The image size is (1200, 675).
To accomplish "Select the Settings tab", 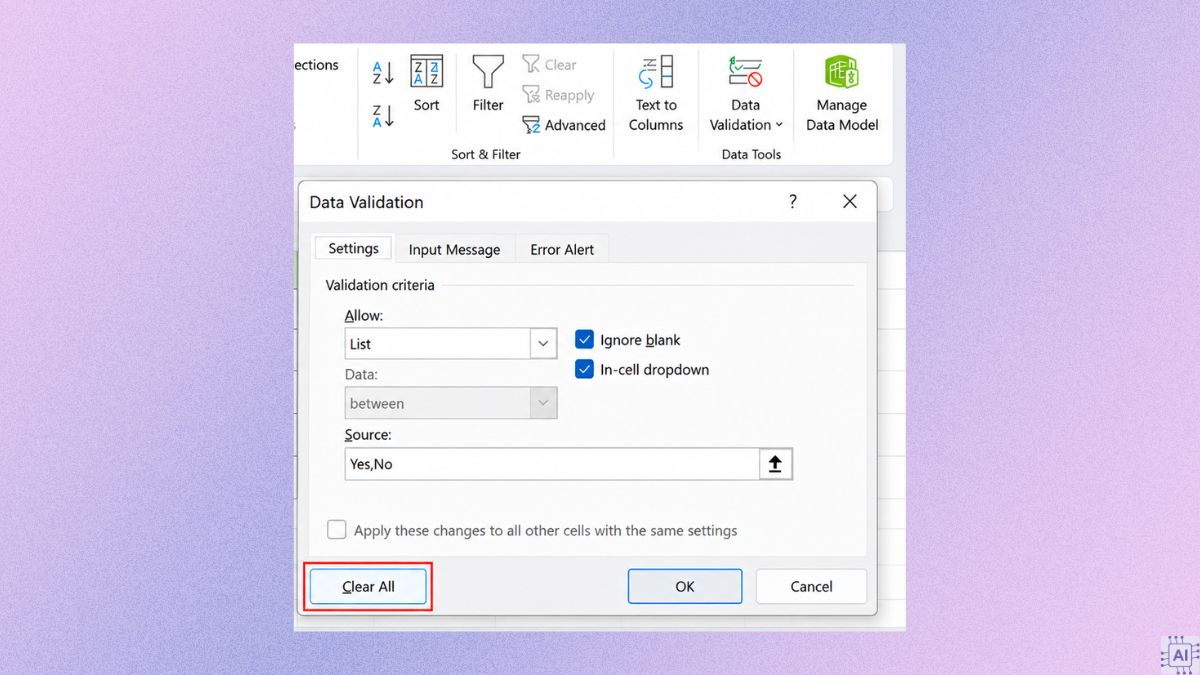I will pos(354,248).
